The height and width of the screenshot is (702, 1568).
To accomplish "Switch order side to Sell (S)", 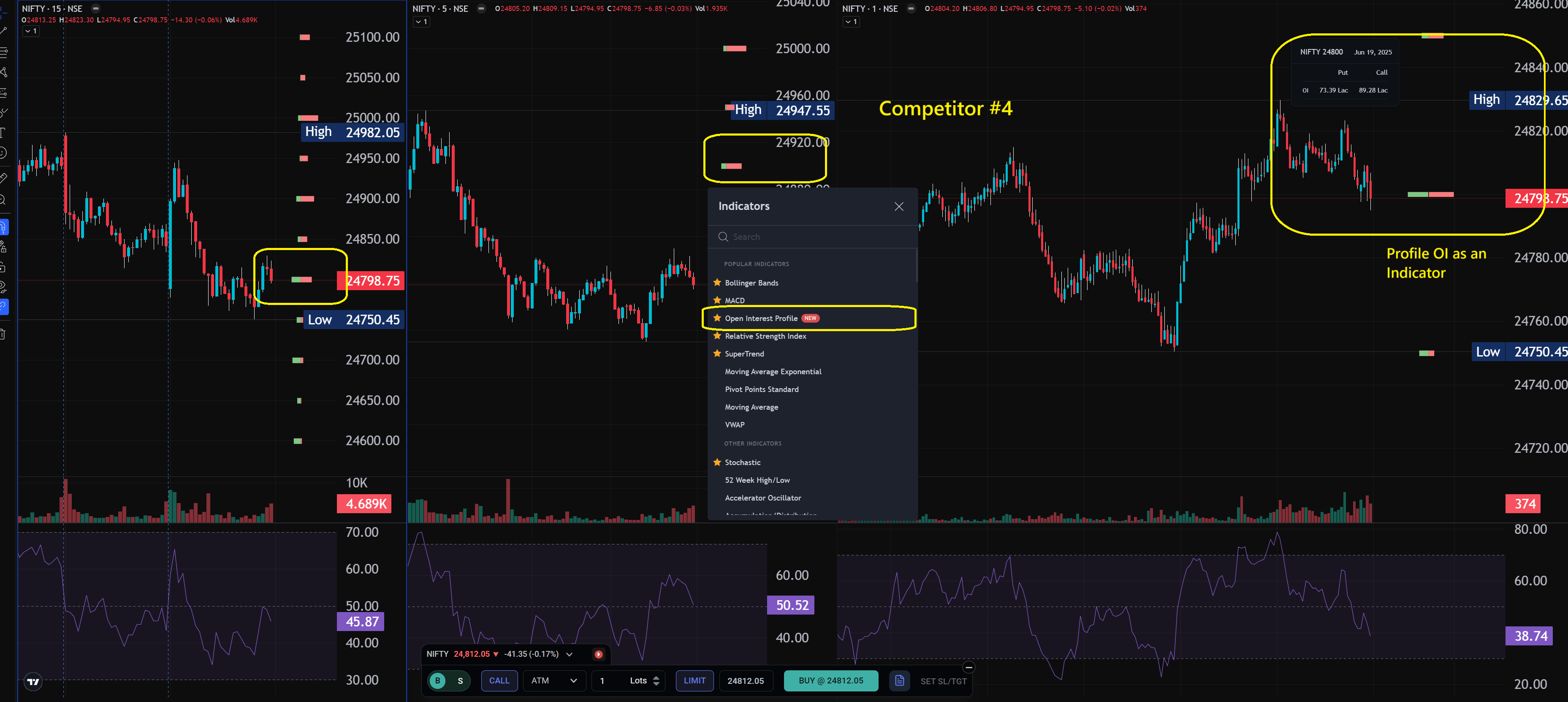I will pyautogui.click(x=460, y=681).
